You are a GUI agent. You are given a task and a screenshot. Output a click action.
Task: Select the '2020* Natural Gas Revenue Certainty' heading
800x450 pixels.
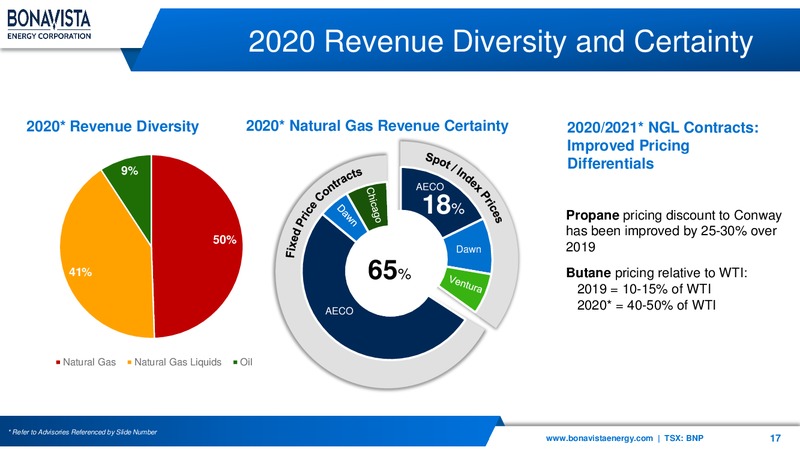(377, 126)
